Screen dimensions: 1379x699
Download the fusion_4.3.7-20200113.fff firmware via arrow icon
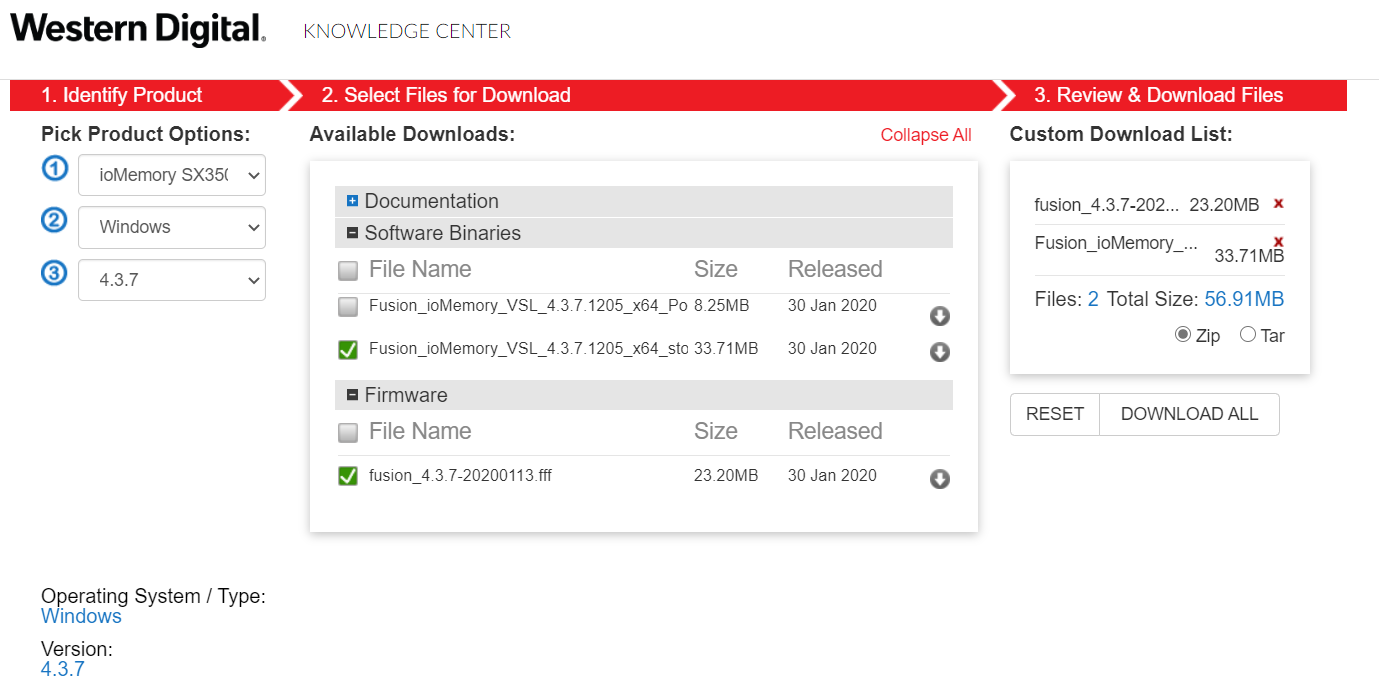[x=939, y=479]
